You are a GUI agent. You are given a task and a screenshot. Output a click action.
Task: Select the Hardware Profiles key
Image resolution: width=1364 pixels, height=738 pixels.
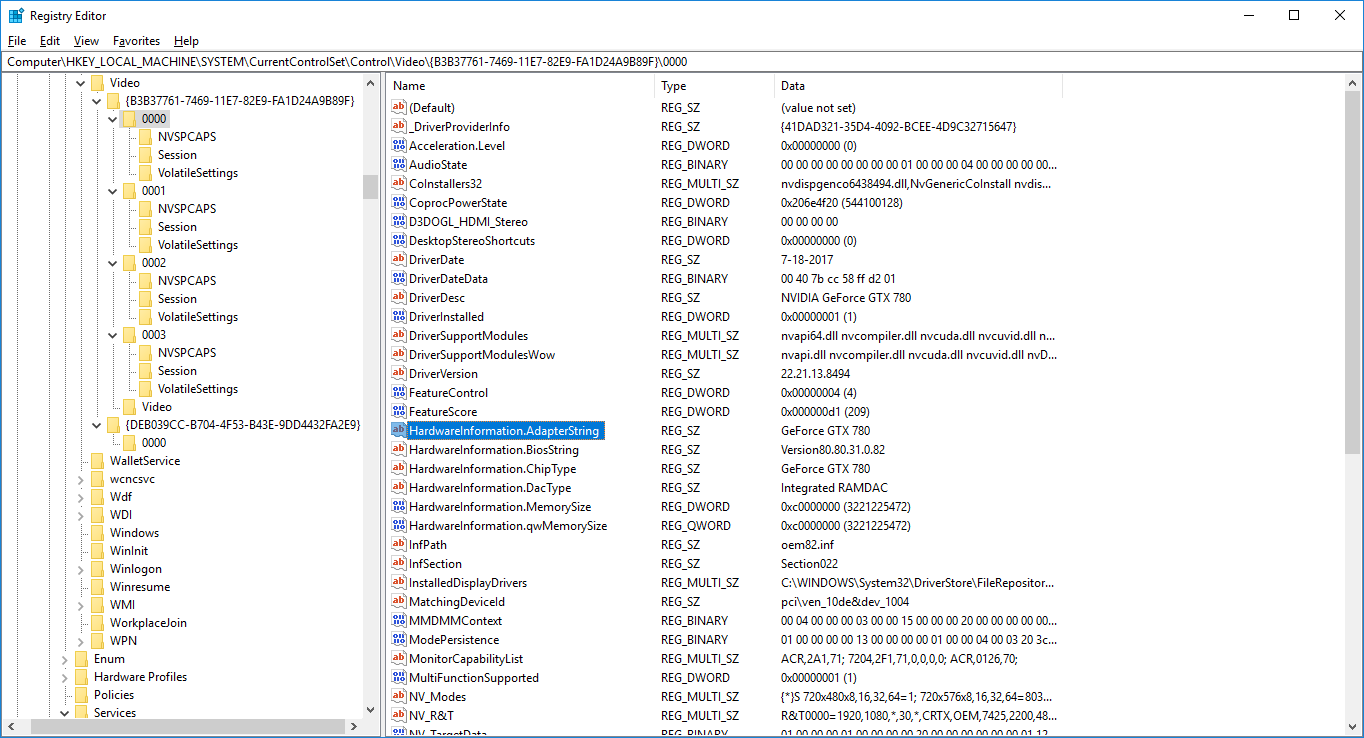coord(140,677)
